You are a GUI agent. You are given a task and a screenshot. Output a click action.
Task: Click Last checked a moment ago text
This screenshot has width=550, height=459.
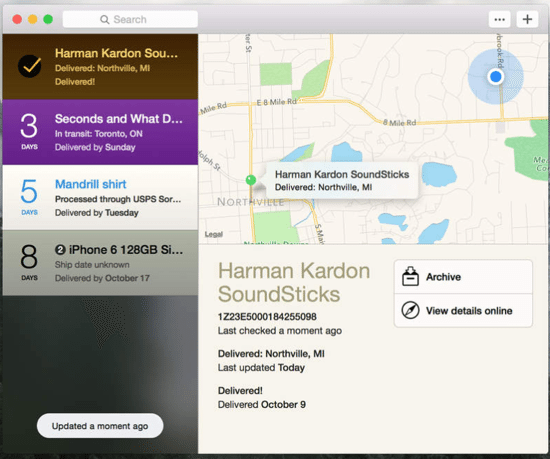[x=280, y=331]
